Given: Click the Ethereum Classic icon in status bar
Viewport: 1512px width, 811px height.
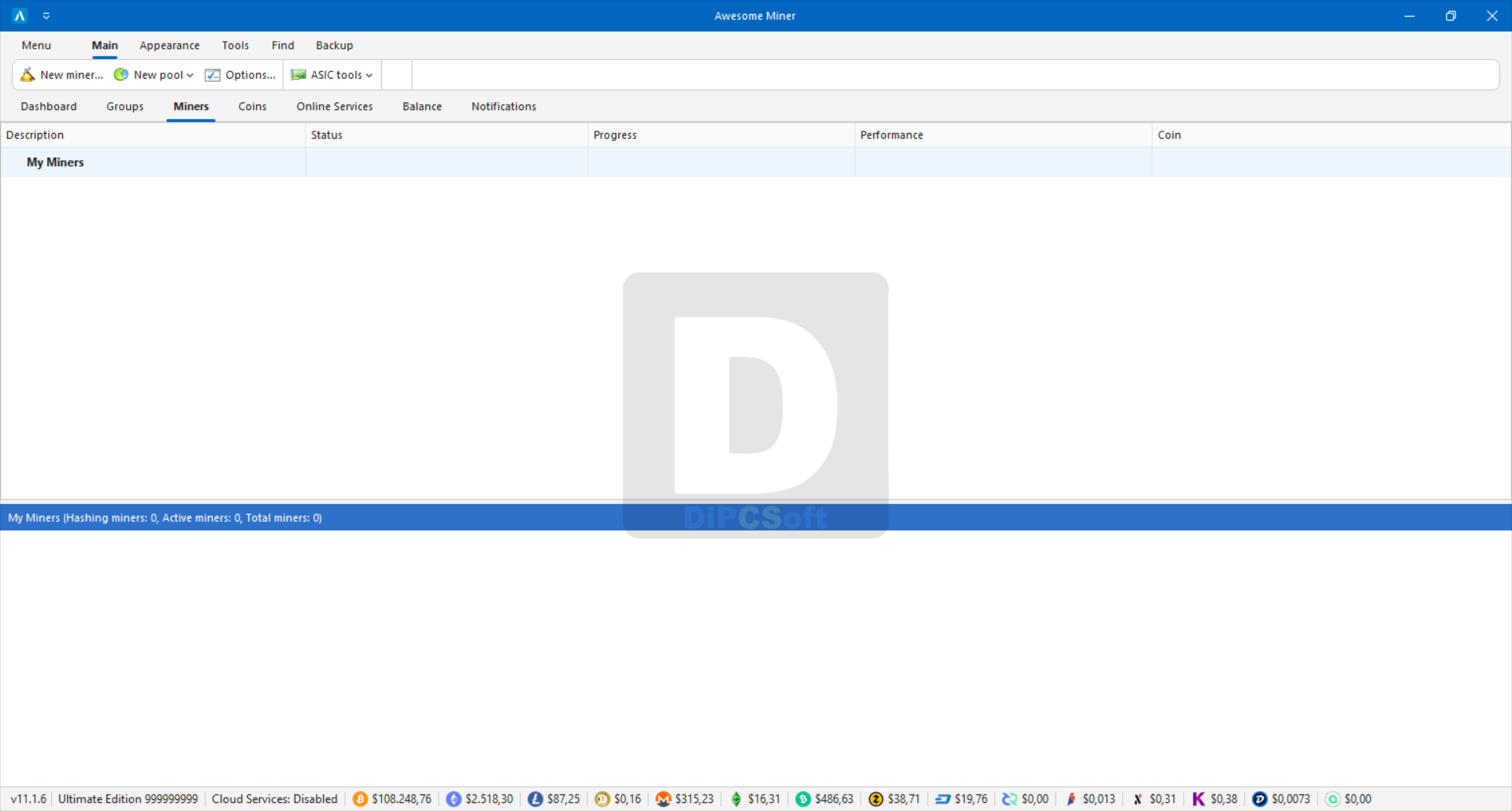Looking at the screenshot, I should coord(736,799).
